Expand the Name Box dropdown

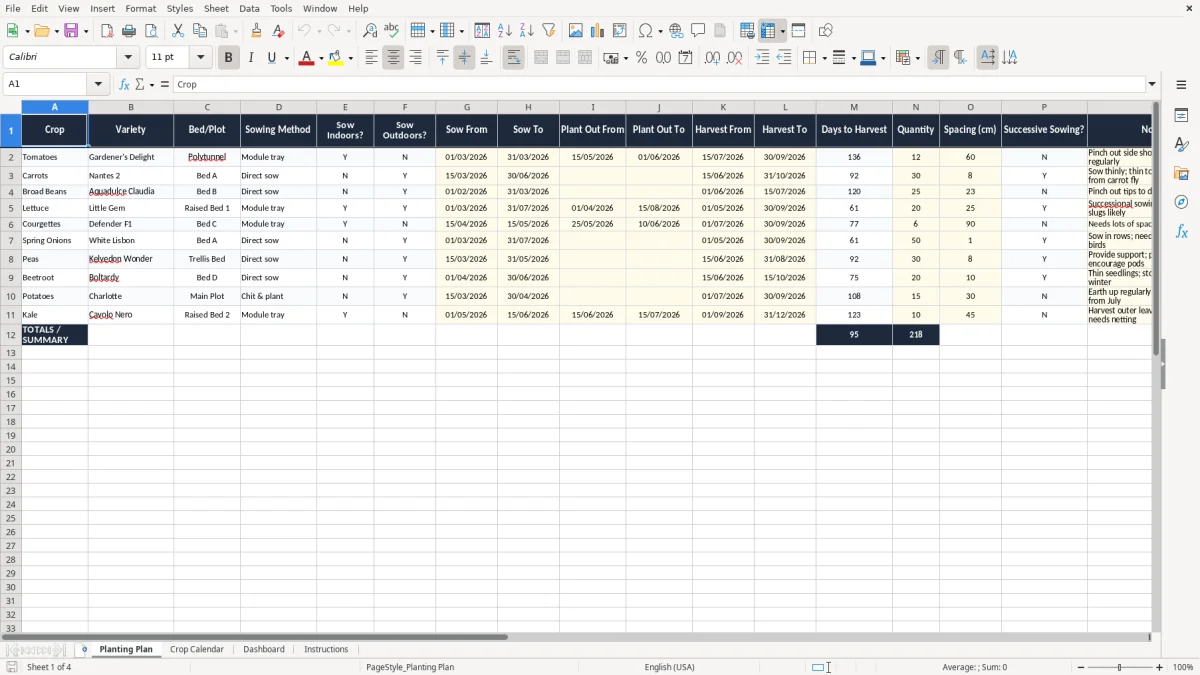point(98,85)
